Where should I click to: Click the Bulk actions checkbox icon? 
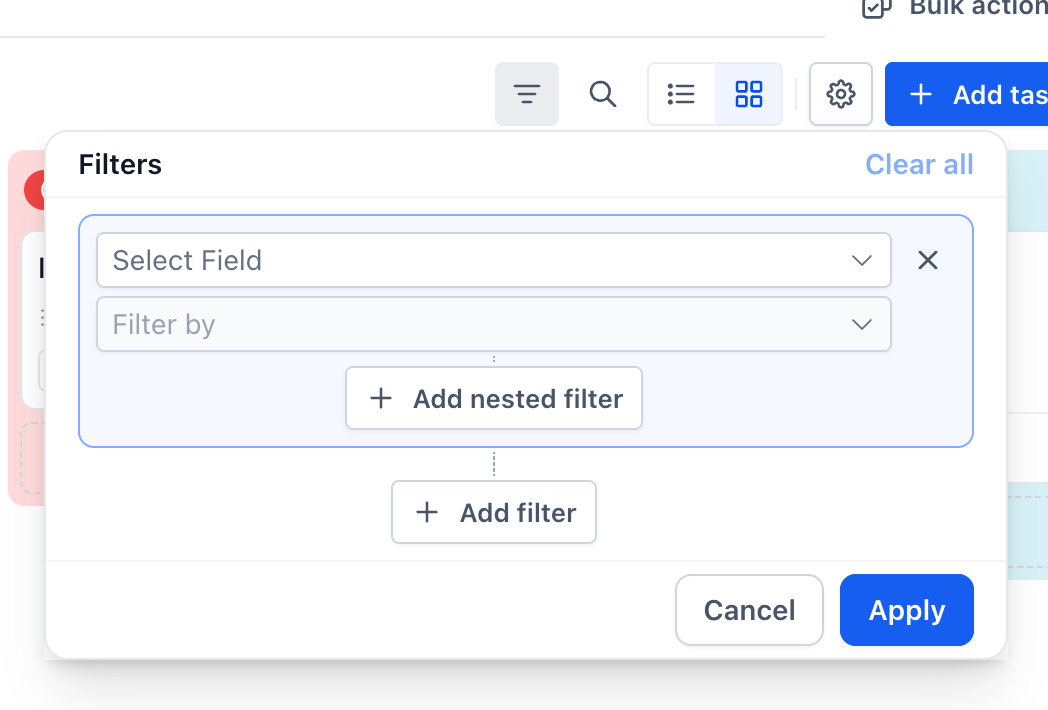(876, 8)
